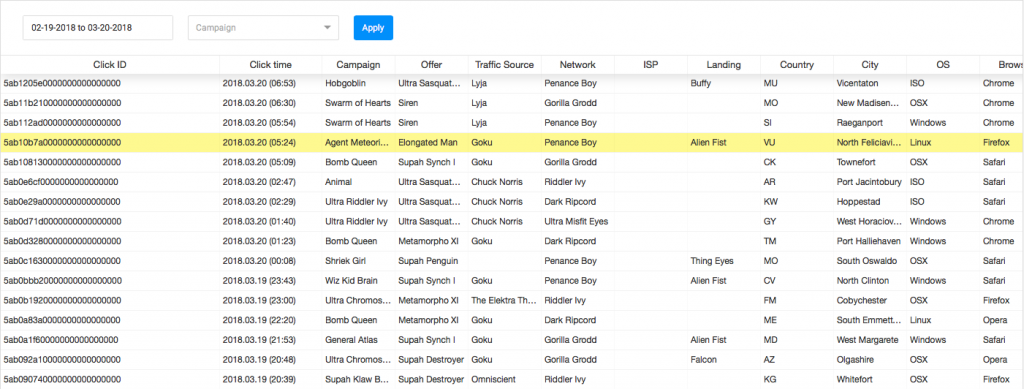Sort by Click time column header
Viewport: 1024px width, 389px height.
(270, 65)
